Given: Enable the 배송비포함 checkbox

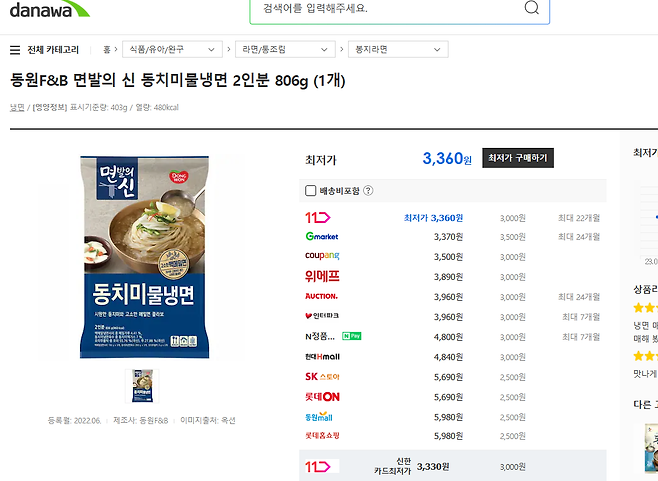Looking at the screenshot, I should (311, 191).
